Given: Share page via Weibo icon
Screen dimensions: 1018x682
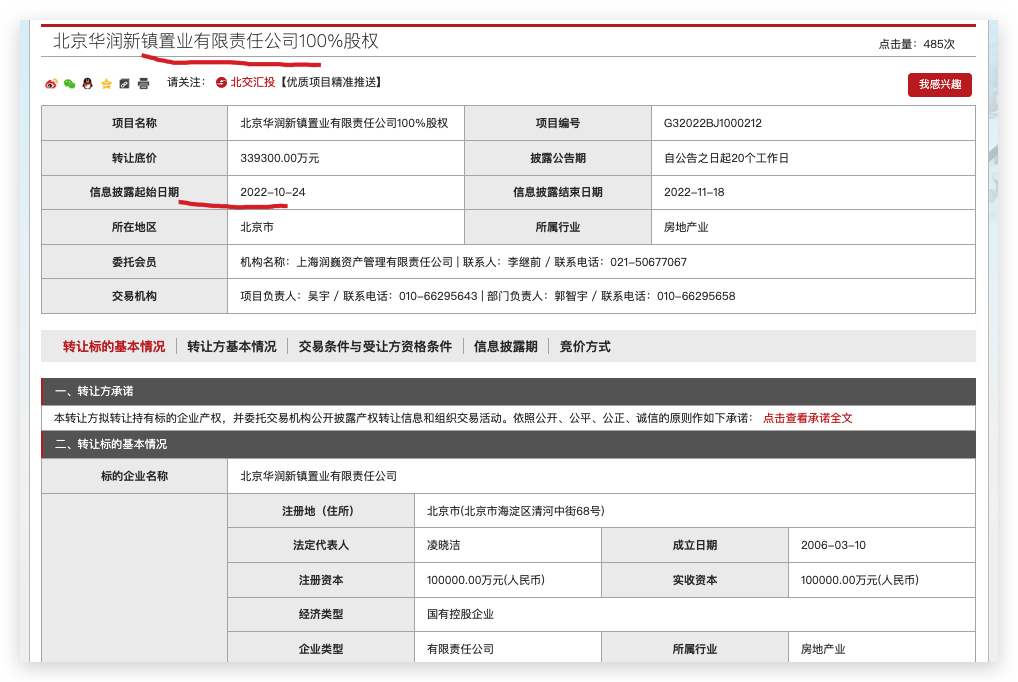Looking at the screenshot, I should coord(51,84).
